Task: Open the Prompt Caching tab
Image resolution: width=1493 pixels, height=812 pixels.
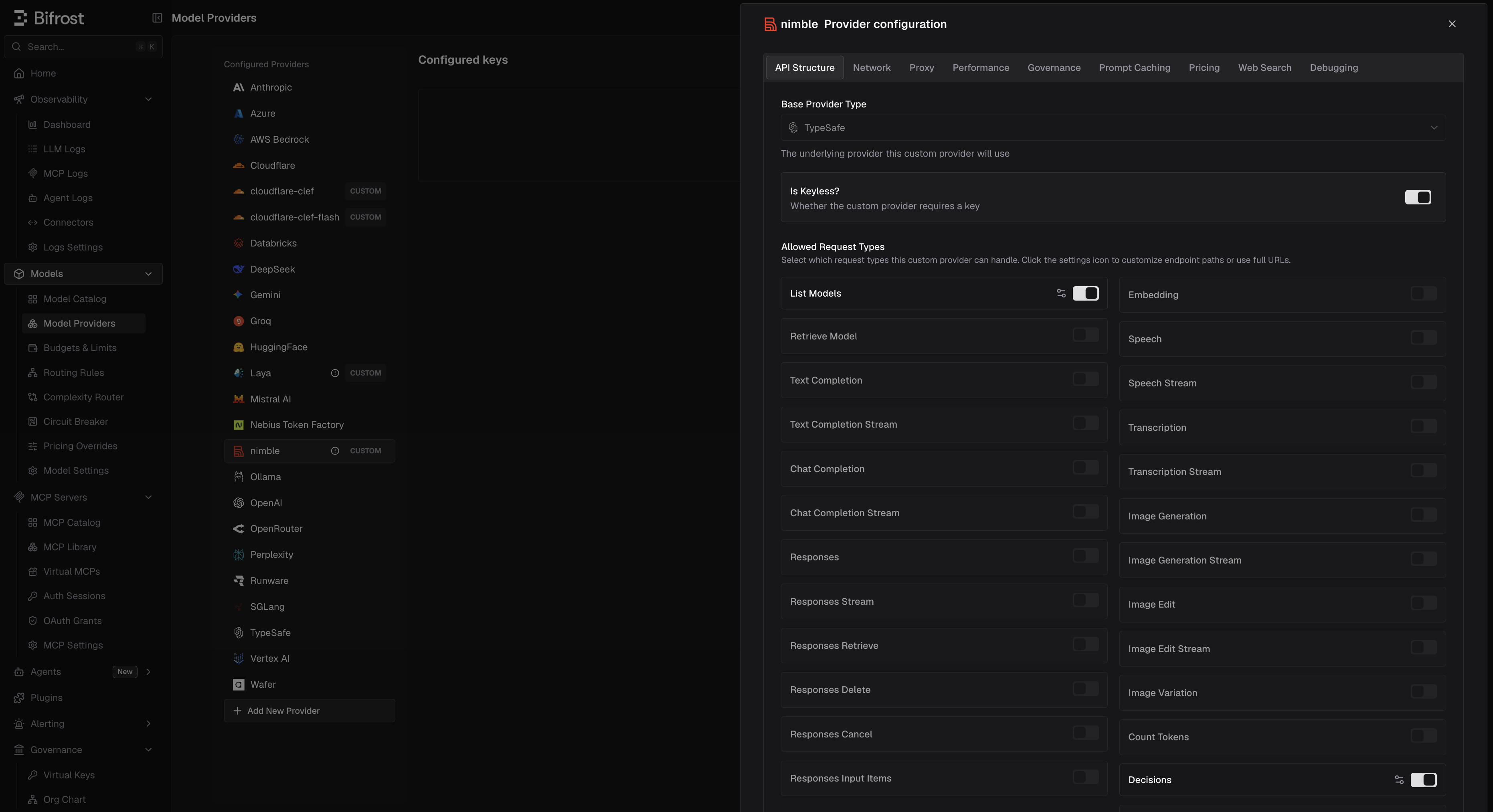Action: click(1134, 68)
